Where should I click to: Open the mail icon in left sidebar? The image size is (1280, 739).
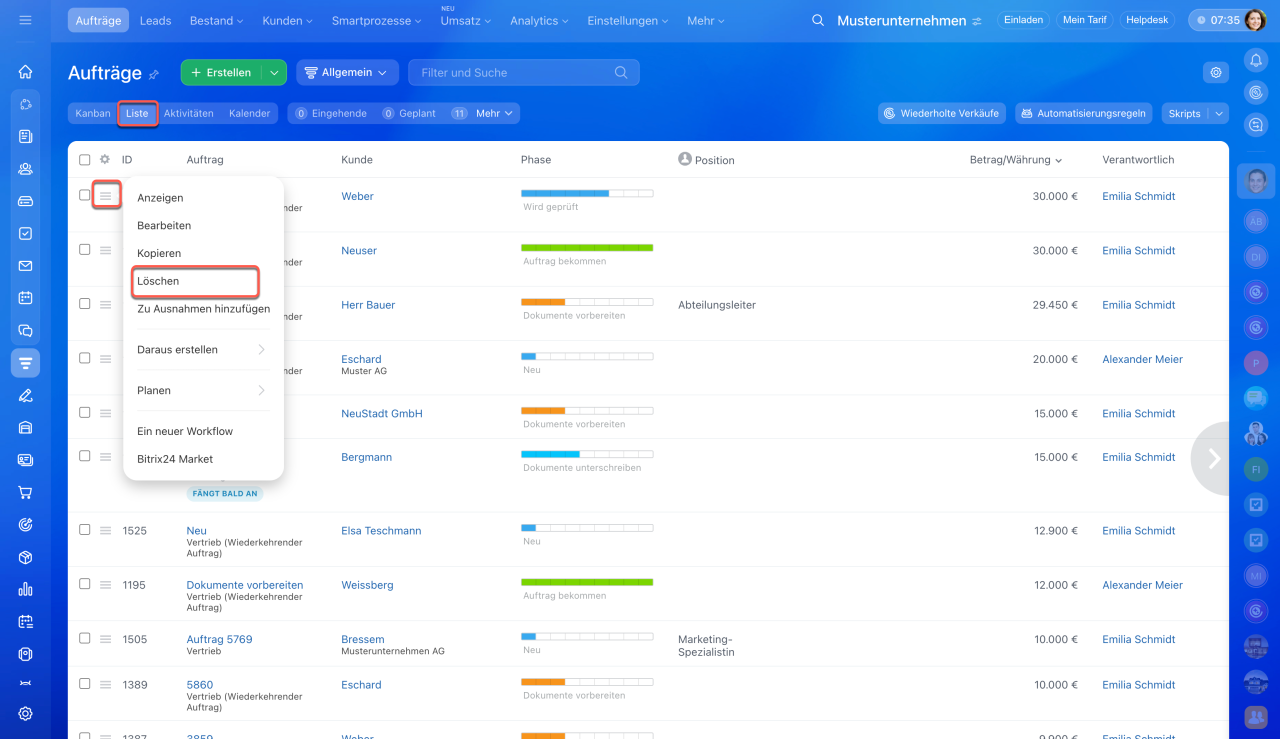tap(25, 266)
